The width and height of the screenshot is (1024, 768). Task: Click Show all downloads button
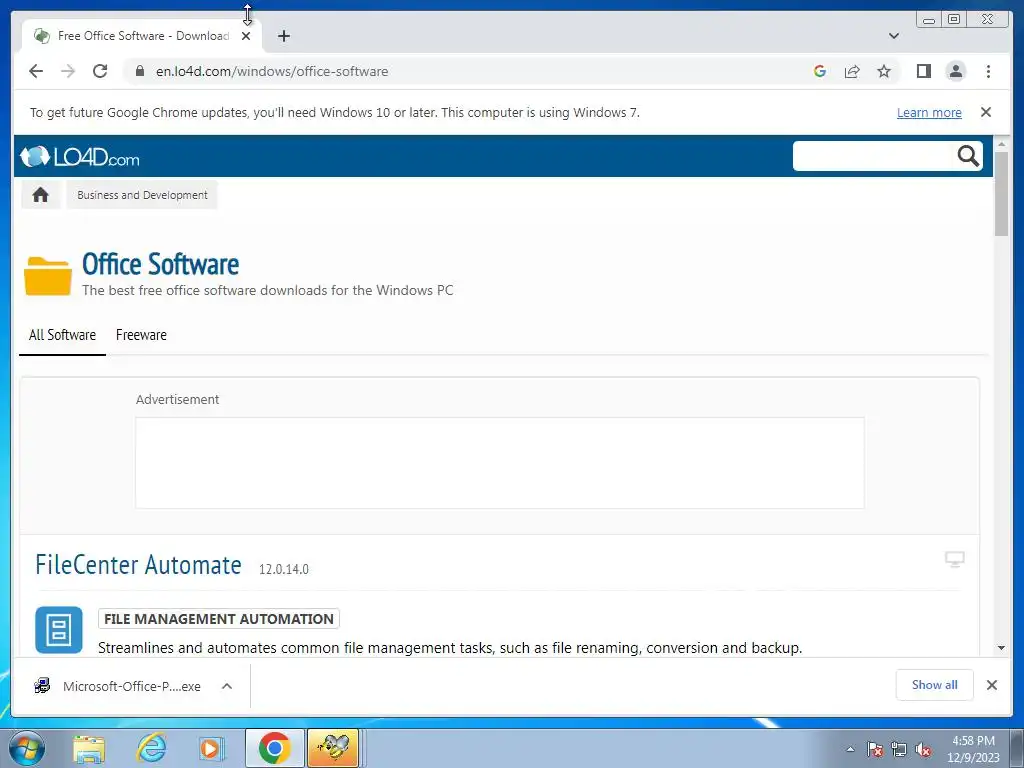coord(935,685)
